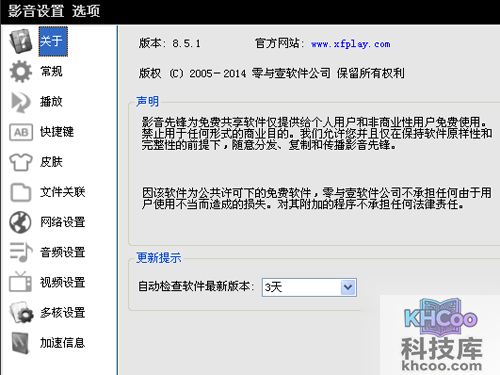Screen dimensions: 500x375
Task: Click the 版权 (C) 2005-2014 copyright line
Action: [271, 73]
